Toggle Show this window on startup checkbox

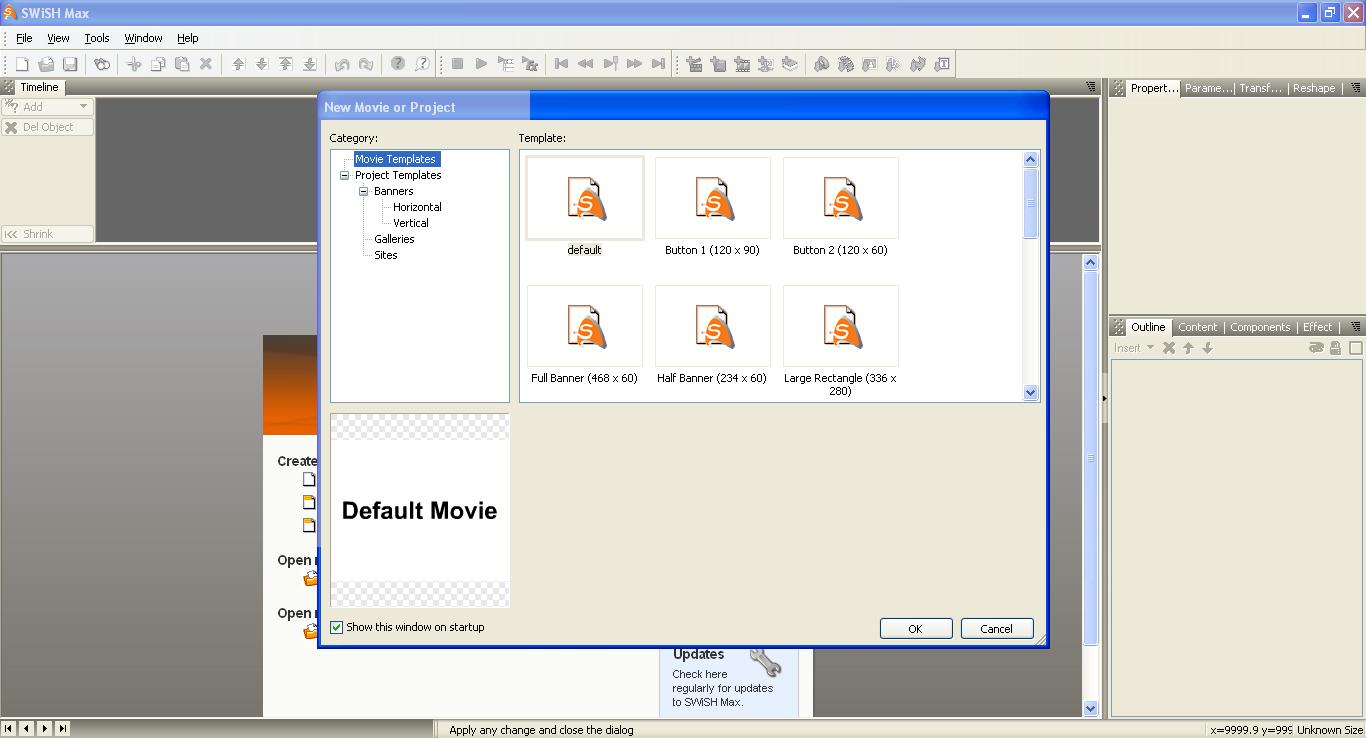click(337, 628)
